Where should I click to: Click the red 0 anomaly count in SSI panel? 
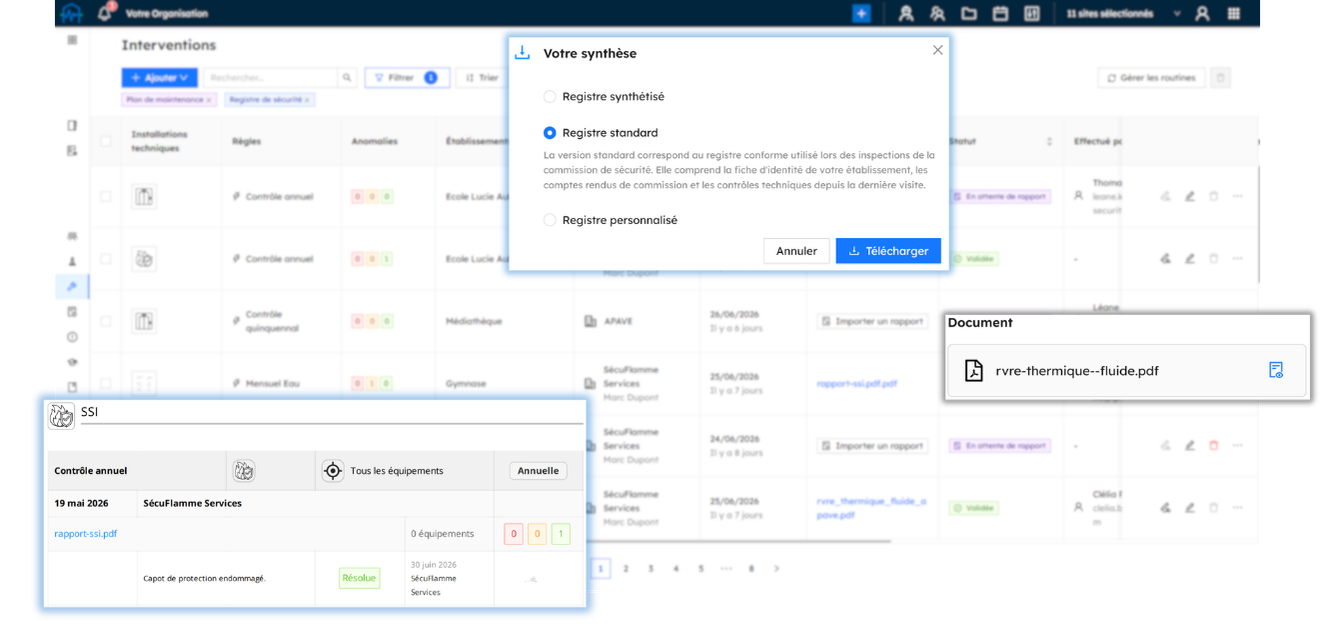514,534
